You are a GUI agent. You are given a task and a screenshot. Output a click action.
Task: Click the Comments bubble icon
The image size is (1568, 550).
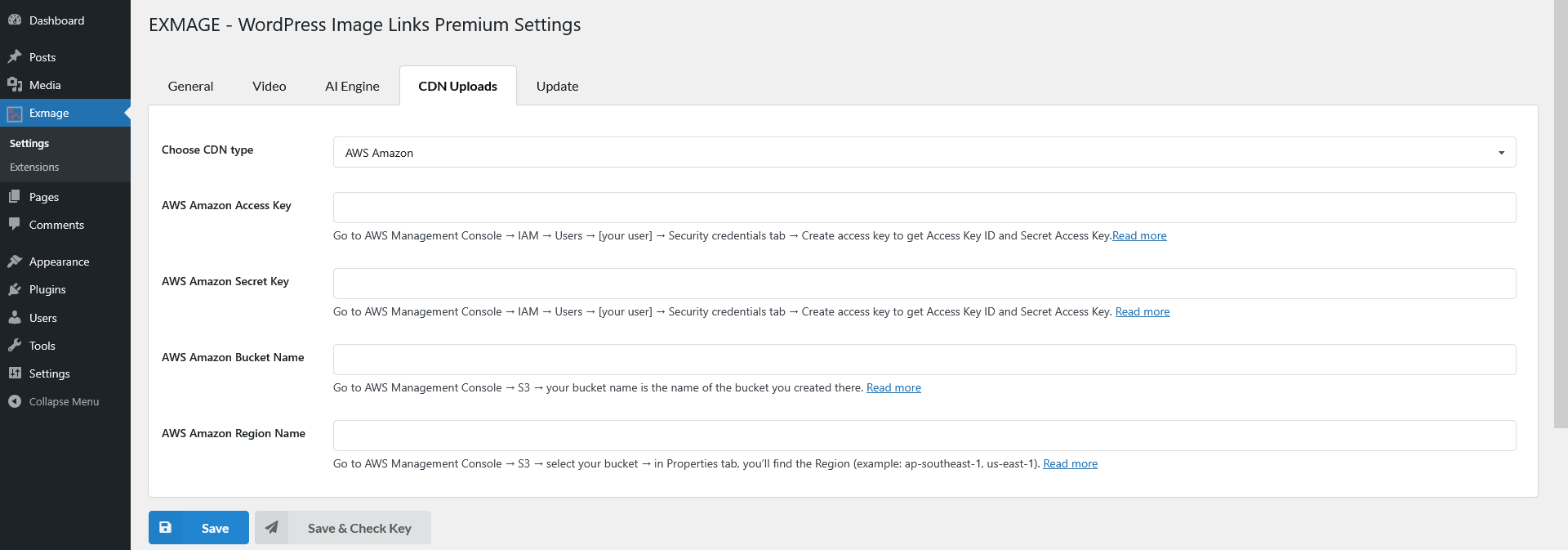pos(15,224)
